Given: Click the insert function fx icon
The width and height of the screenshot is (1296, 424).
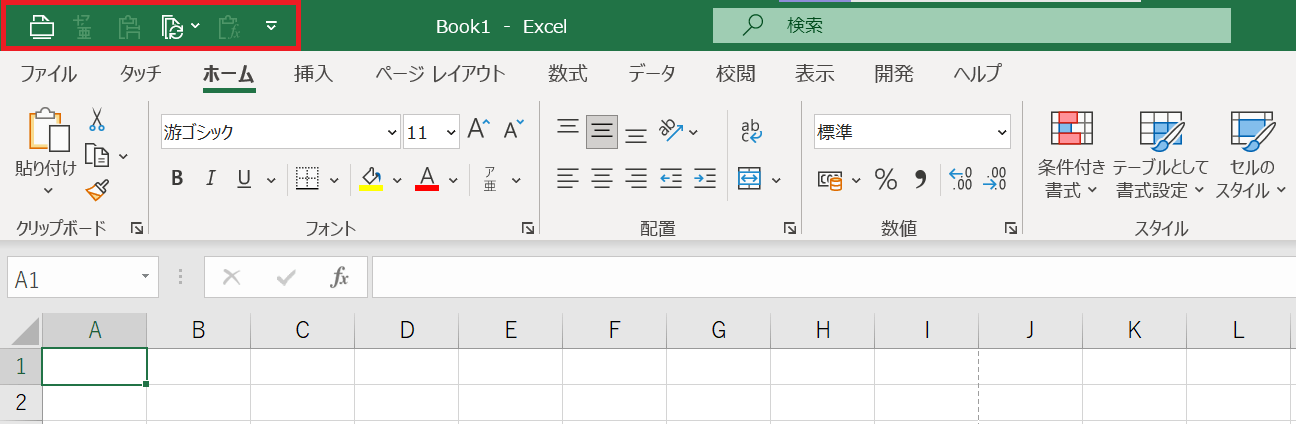Looking at the screenshot, I should 340,278.
